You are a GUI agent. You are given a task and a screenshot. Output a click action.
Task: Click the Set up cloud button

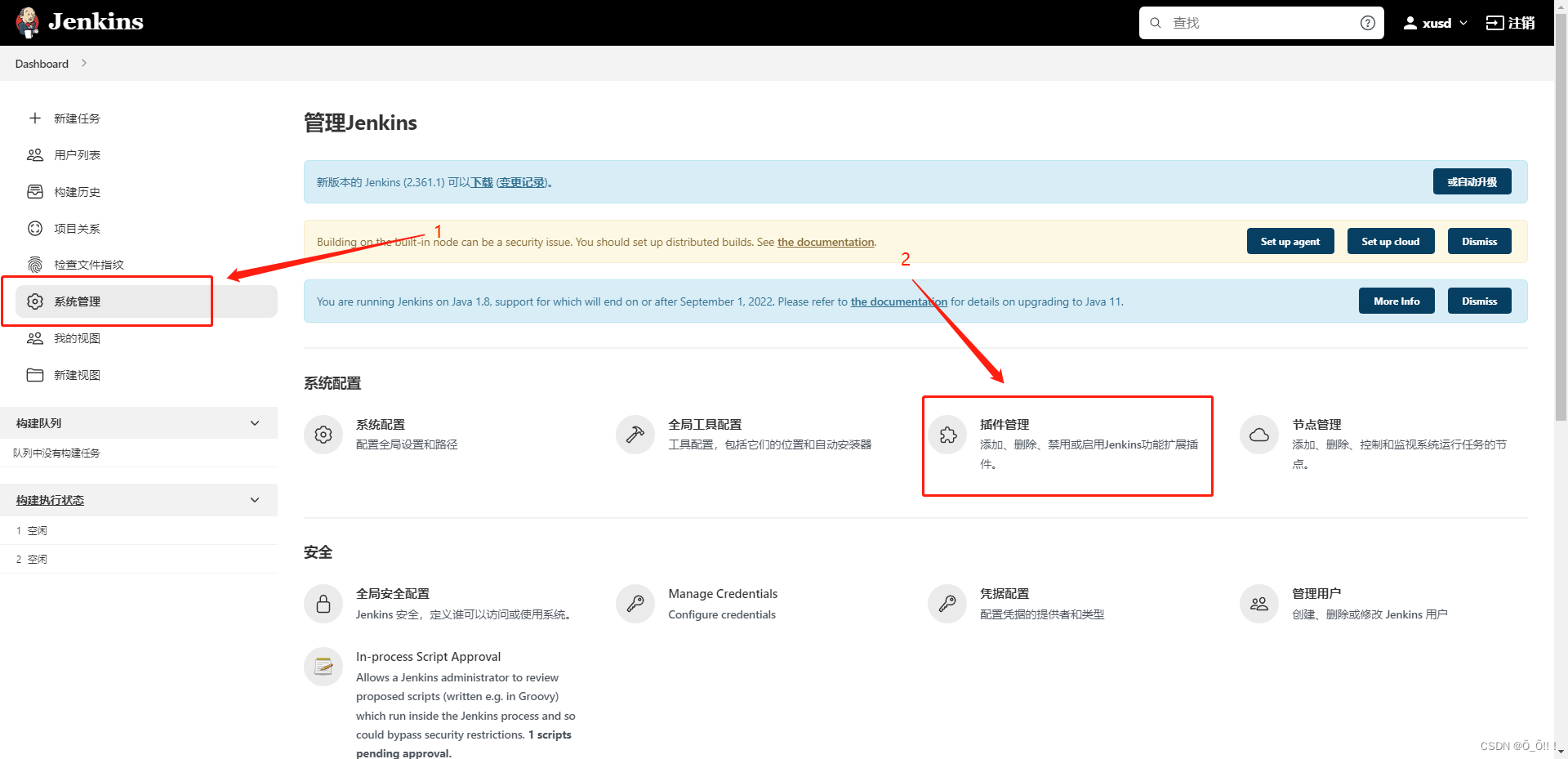click(x=1391, y=241)
